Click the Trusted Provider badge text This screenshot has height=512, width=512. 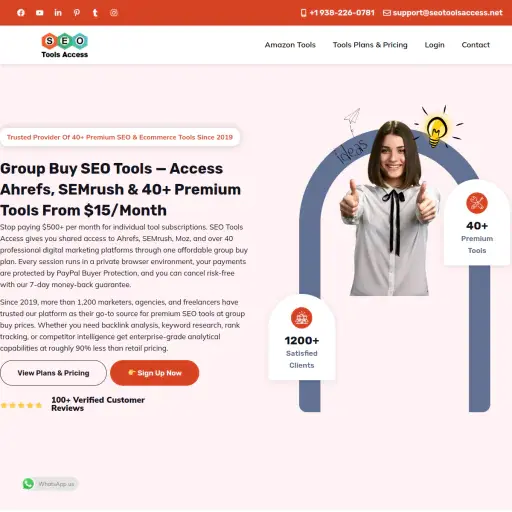[120, 137]
